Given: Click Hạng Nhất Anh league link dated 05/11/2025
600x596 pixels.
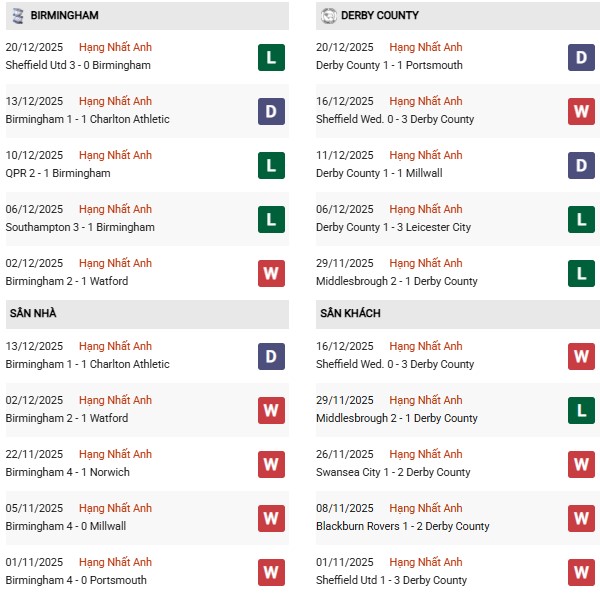Looking at the screenshot, I should pos(116,508).
